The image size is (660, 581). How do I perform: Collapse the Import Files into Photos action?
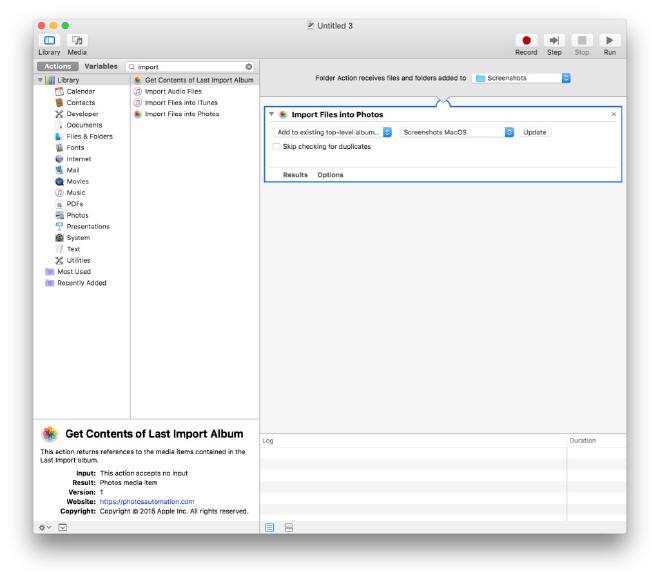coord(271,114)
